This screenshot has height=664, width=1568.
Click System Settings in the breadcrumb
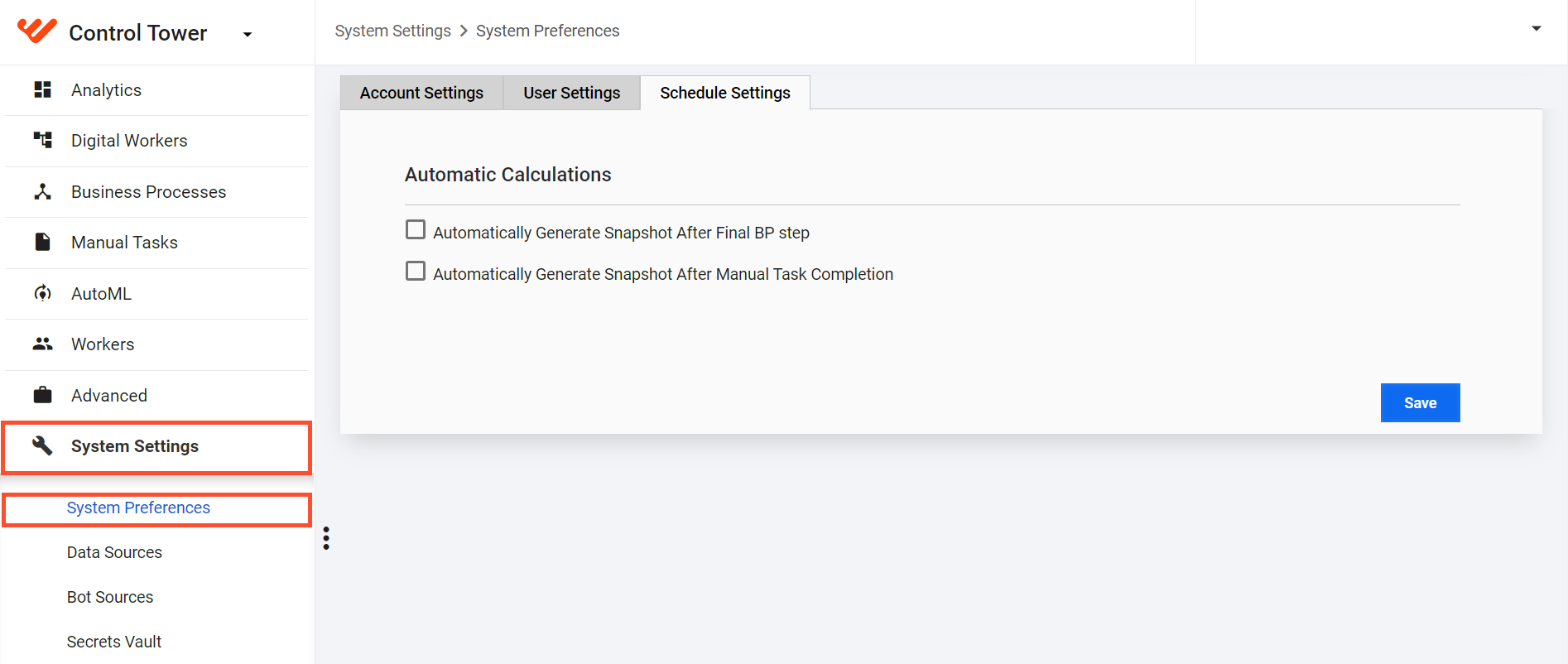pos(392,31)
